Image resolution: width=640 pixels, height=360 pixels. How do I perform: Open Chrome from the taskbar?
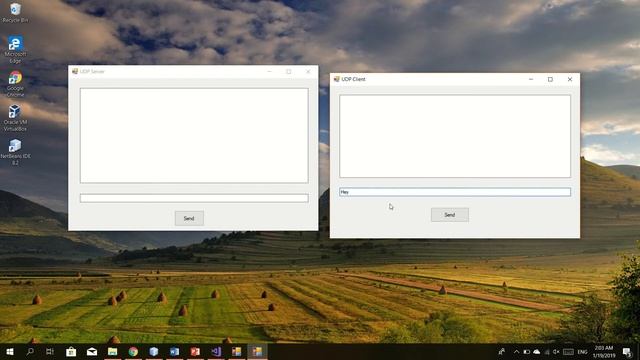(x=133, y=351)
